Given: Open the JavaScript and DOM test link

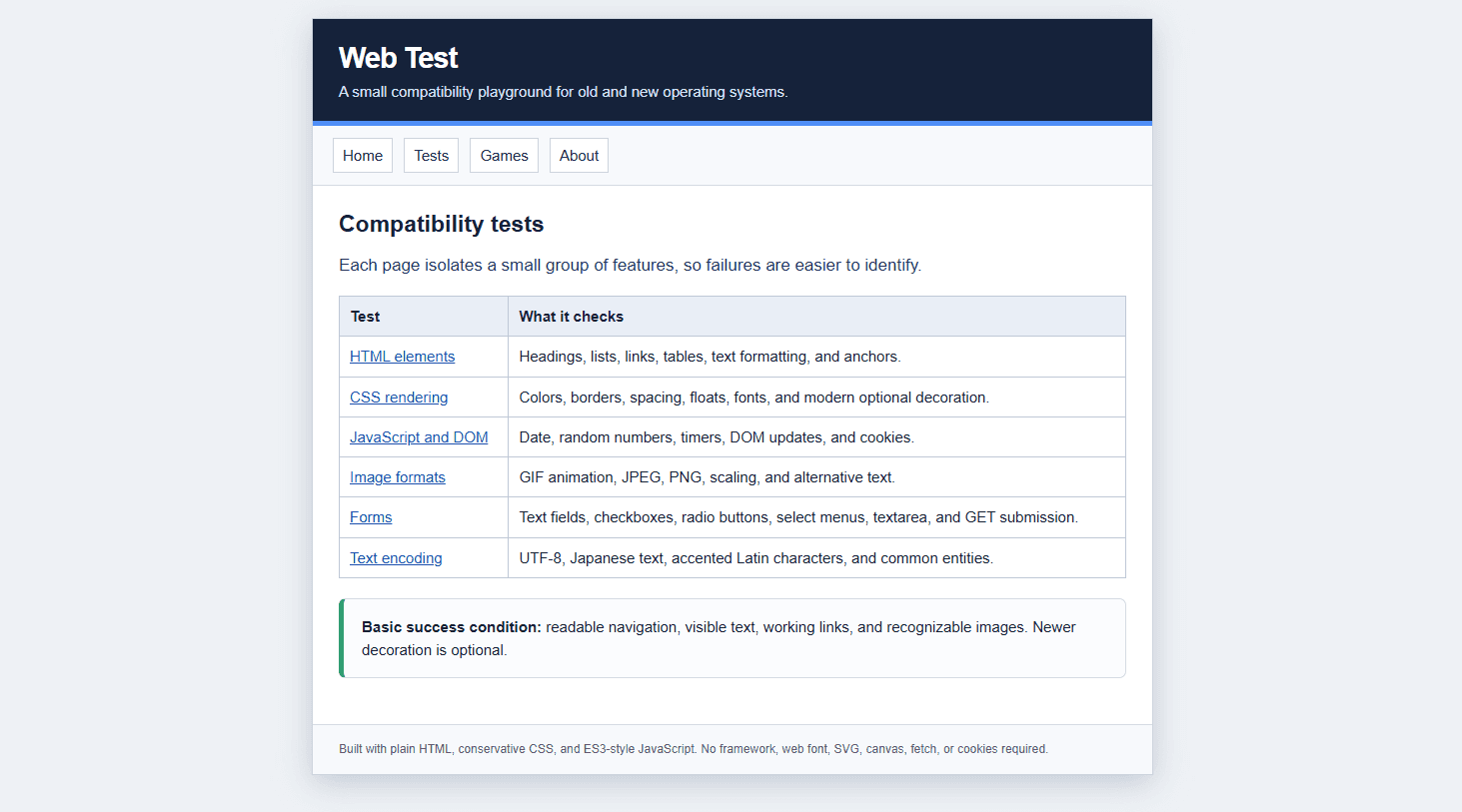Looking at the screenshot, I should (x=419, y=437).
